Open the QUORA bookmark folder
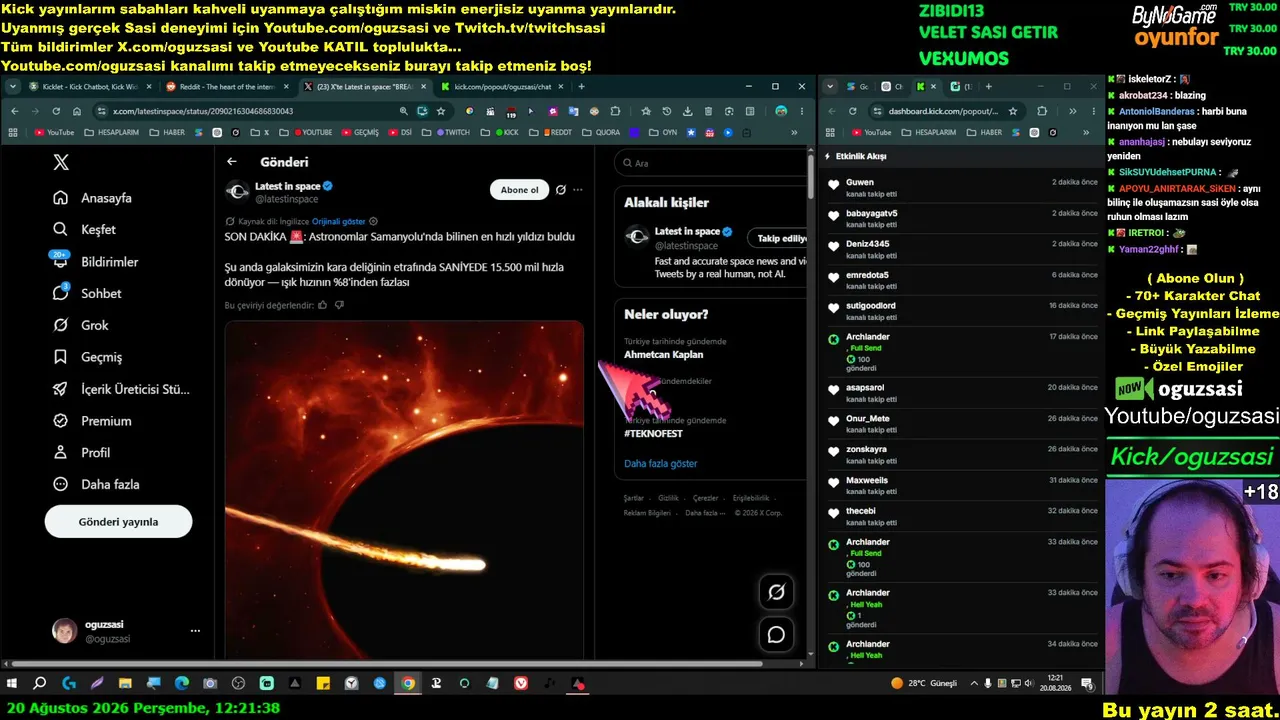The width and height of the screenshot is (1280, 720). 601,132
